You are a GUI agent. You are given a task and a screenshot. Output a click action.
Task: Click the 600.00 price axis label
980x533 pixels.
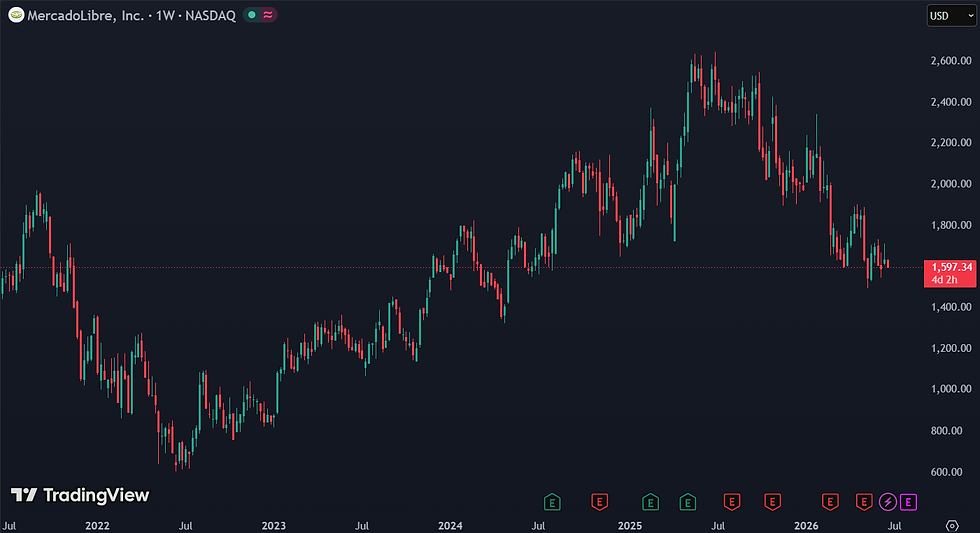946,472
